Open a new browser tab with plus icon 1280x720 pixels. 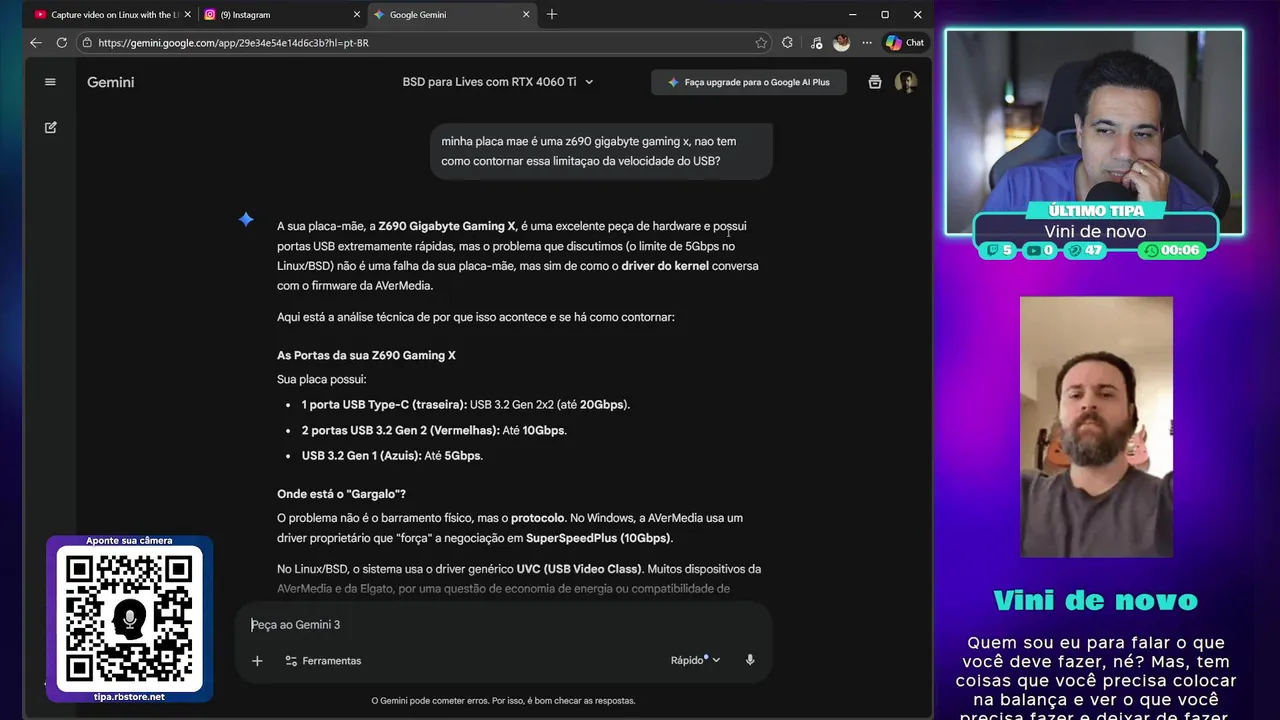(x=552, y=14)
